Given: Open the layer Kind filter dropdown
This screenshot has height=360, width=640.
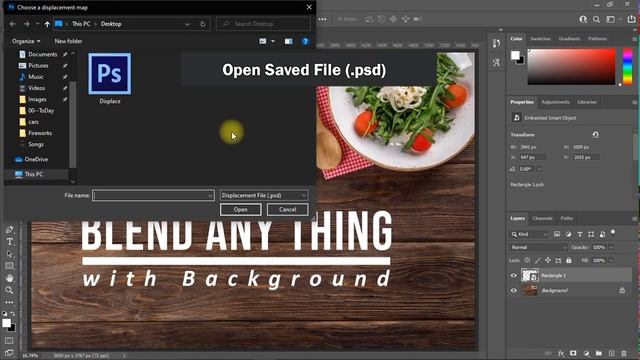Looking at the screenshot, I should [x=529, y=234].
